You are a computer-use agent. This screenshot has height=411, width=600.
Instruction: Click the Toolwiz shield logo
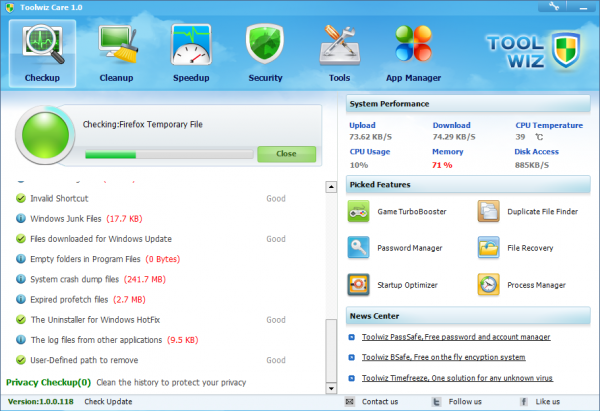566,50
